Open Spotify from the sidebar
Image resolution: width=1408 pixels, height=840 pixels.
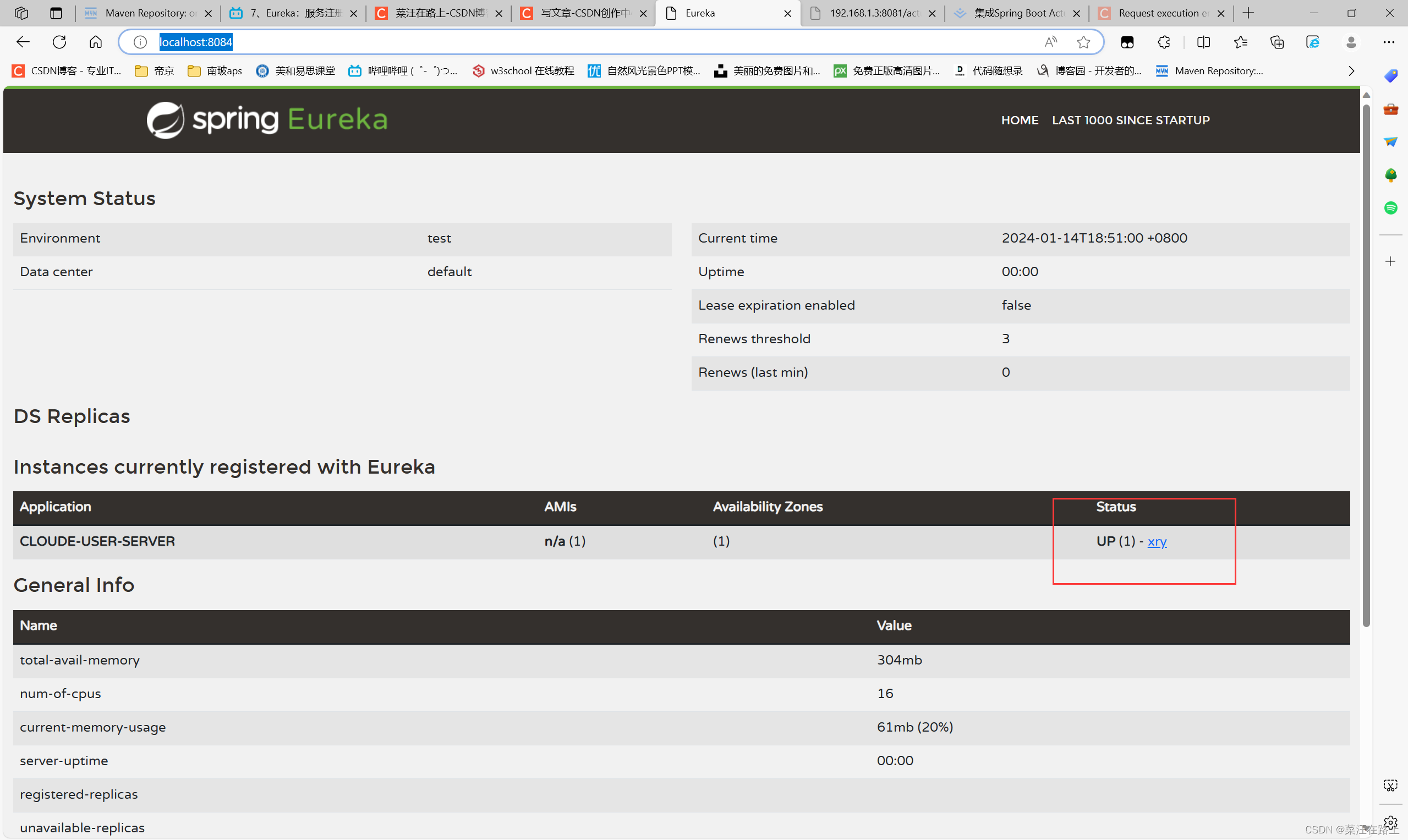(x=1391, y=208)
